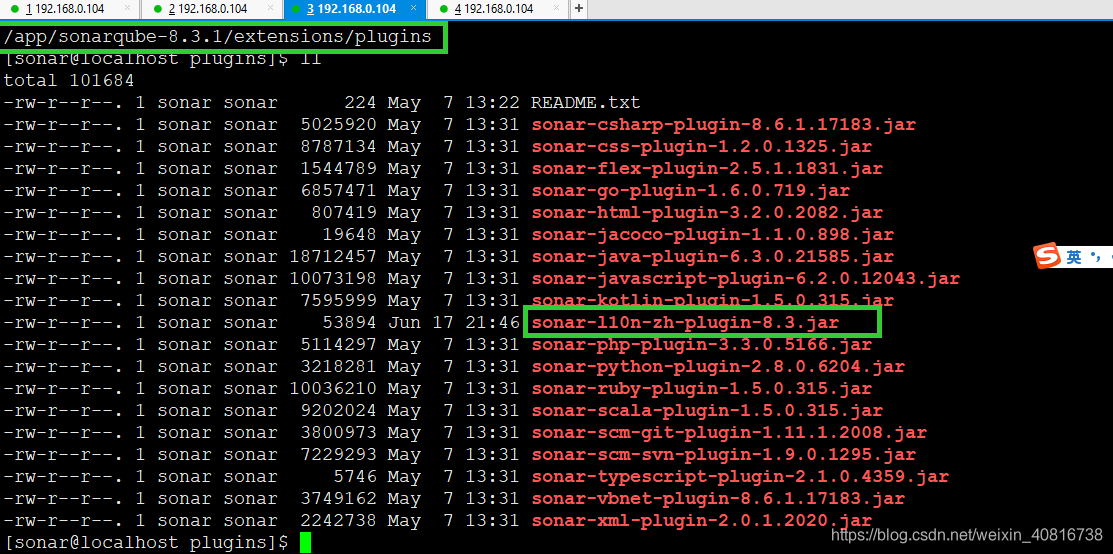Click sonar-flex-plugin-2.5.1.1831.jar
Viewport: 1113px width, 554px height.
707,168
